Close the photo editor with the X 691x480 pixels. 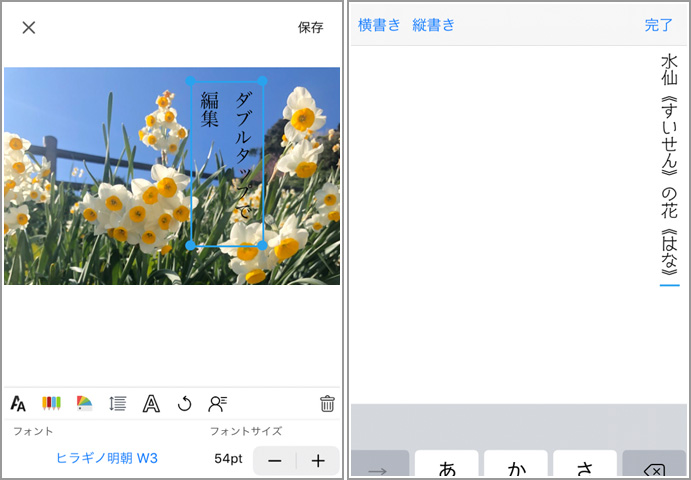[x=29, y=27]
